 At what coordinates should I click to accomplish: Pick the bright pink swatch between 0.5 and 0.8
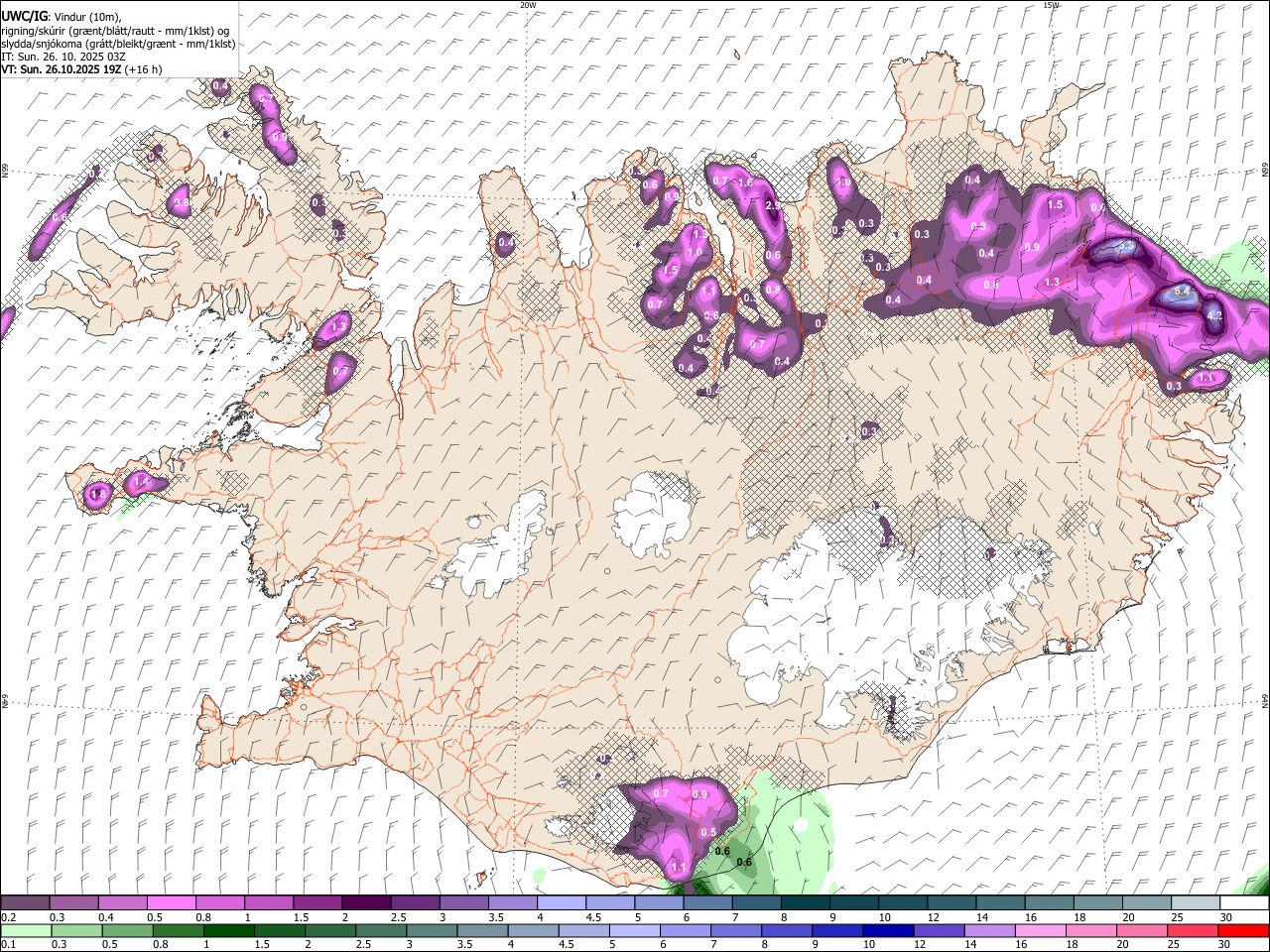172,903
